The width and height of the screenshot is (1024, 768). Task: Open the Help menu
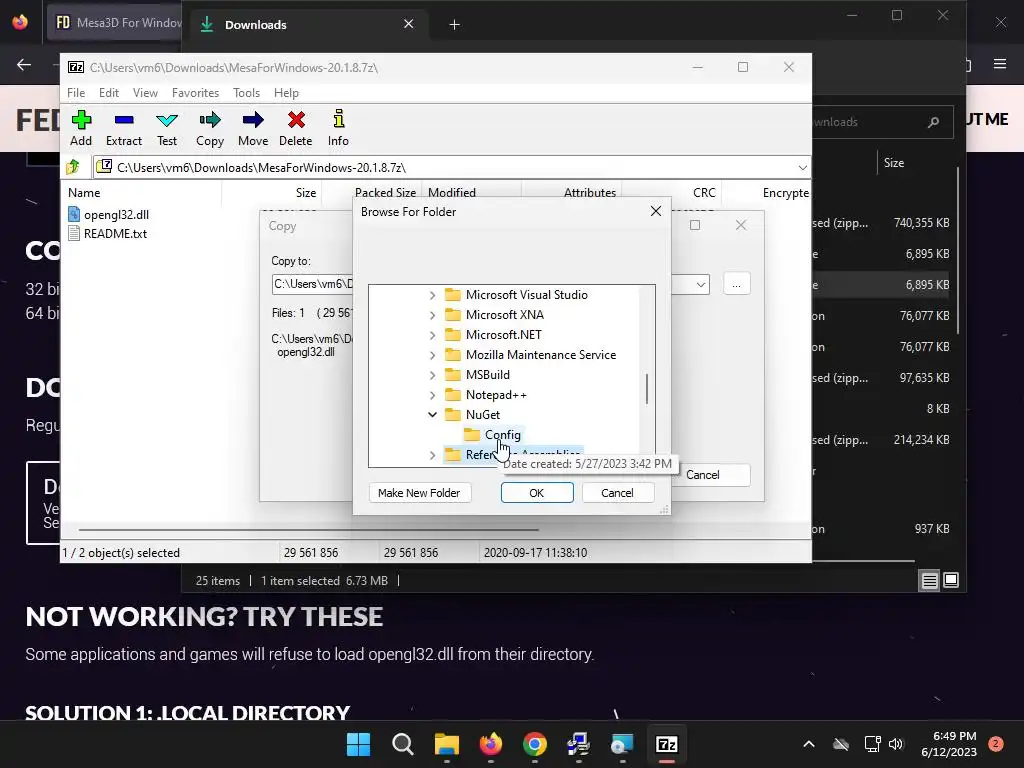point(286,93)
